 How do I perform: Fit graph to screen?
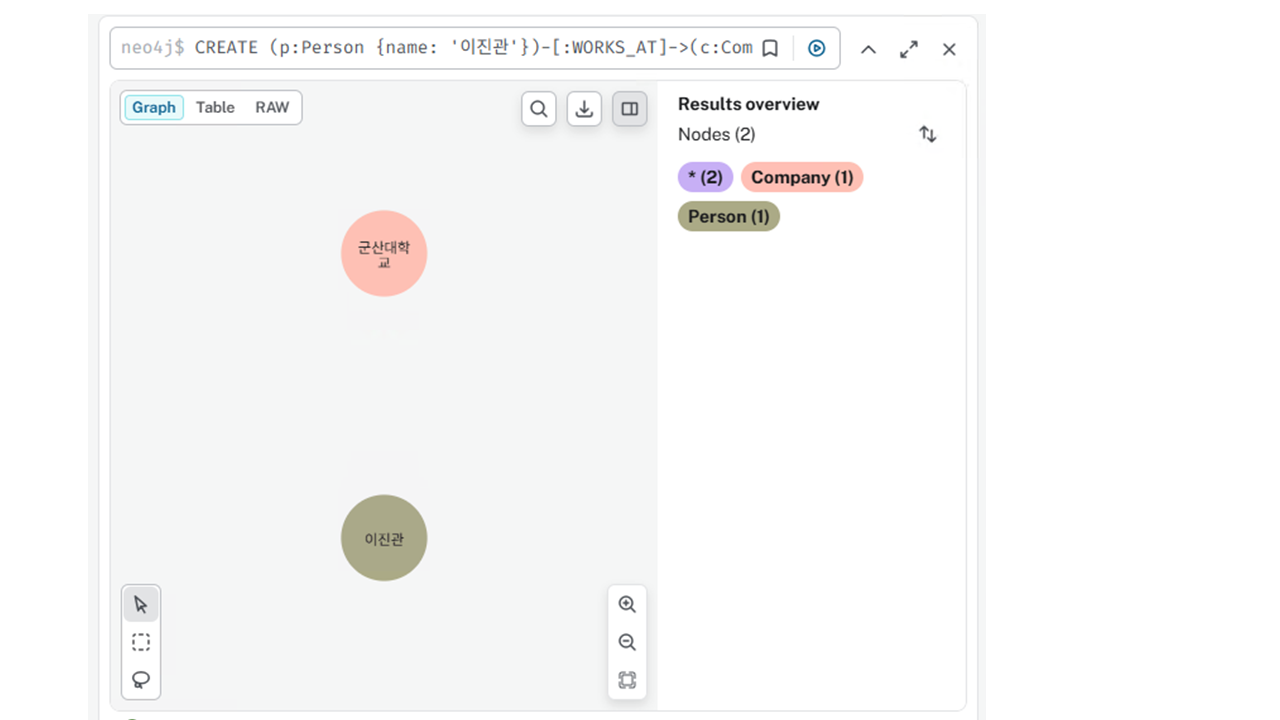point(627,680)
